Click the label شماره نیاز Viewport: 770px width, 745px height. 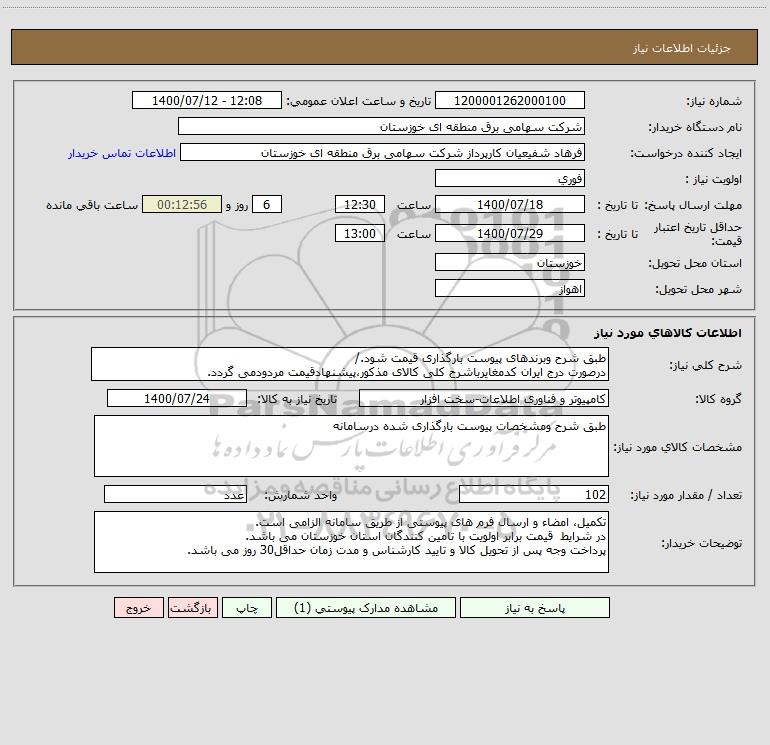click(x=714, y=102)
